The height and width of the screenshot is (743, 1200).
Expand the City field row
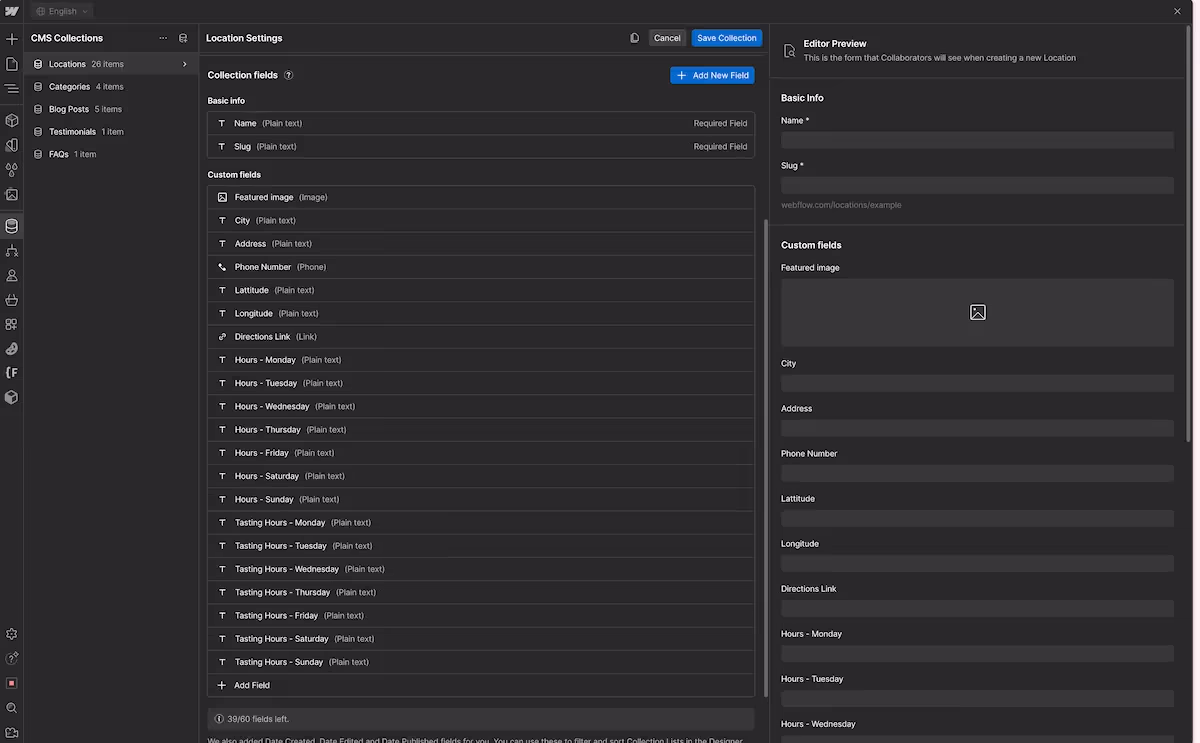481,220
